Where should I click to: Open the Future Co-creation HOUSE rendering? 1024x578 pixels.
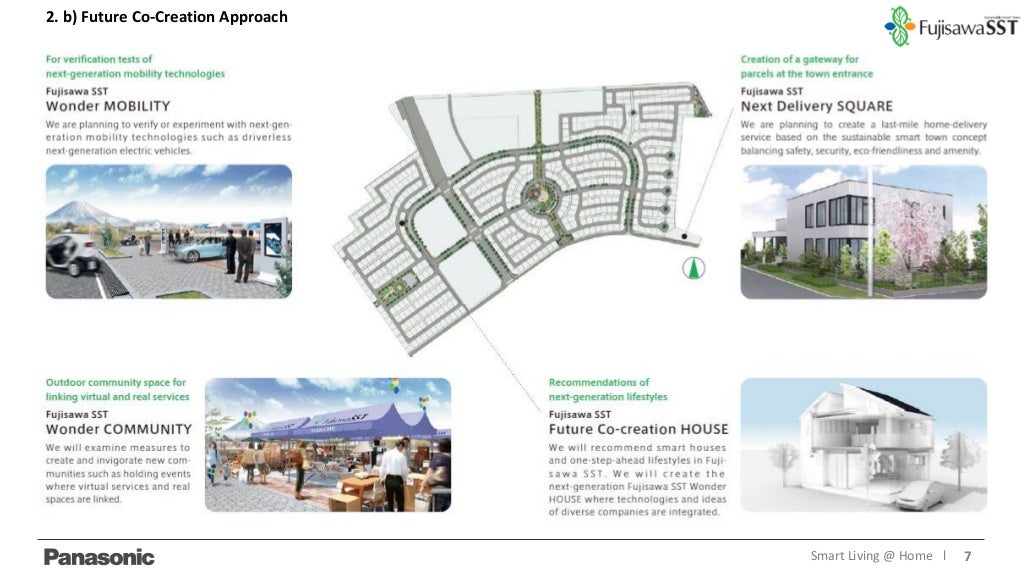pos(863,445)
